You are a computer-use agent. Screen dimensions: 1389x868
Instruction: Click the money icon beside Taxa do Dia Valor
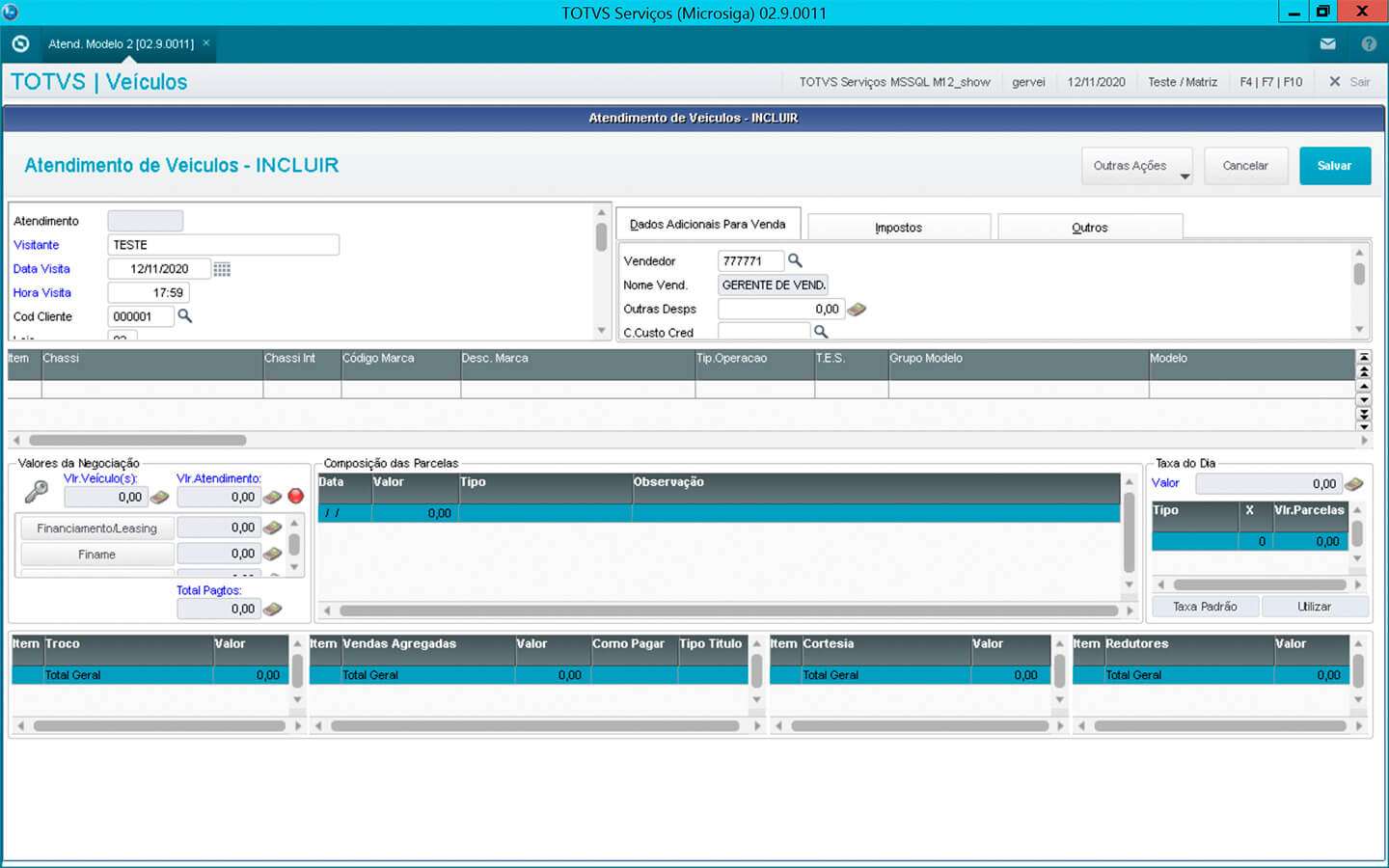[1354, 484]
